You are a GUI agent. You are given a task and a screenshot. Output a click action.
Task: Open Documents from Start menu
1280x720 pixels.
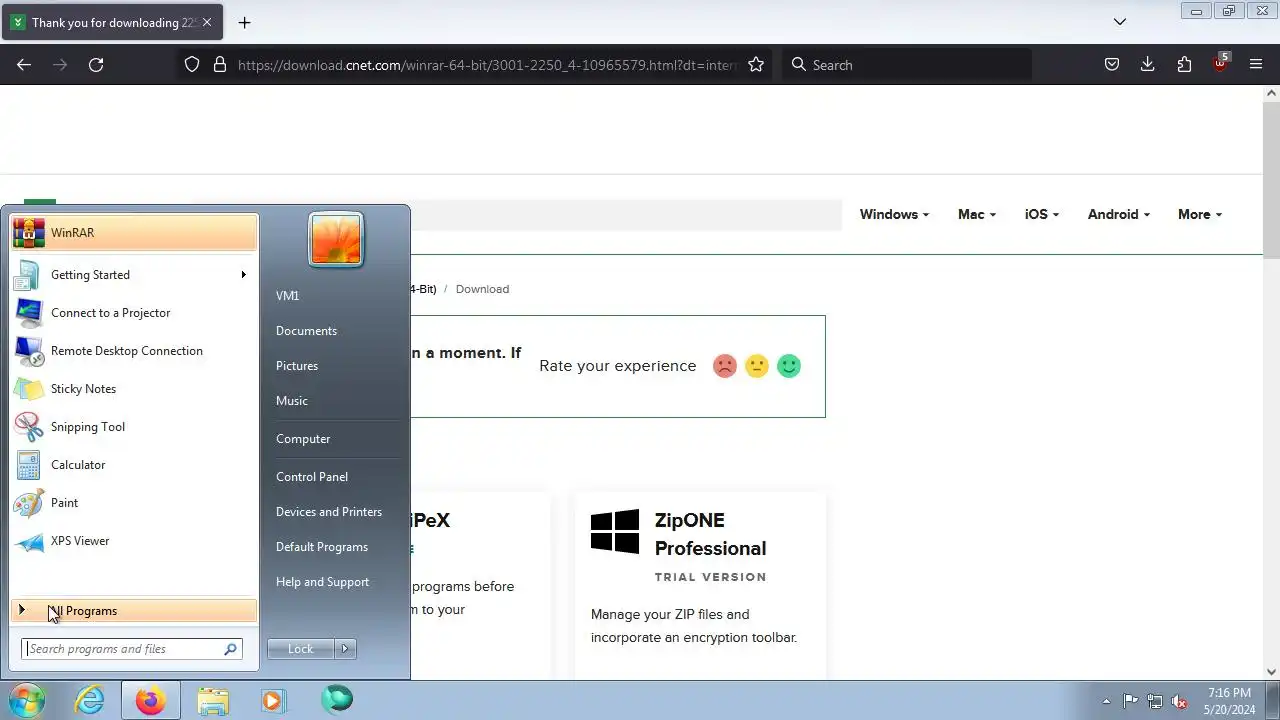[306, 331]
